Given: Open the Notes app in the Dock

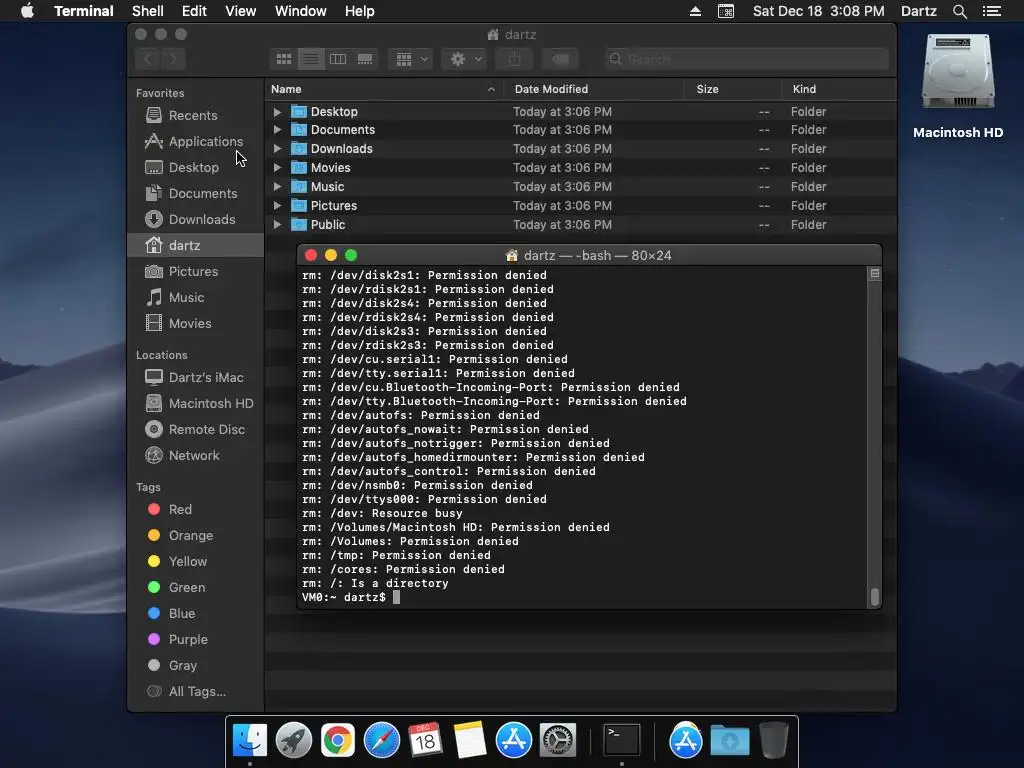Looking at the screenshot, I should pyautogui.click(x=469, y=741).
